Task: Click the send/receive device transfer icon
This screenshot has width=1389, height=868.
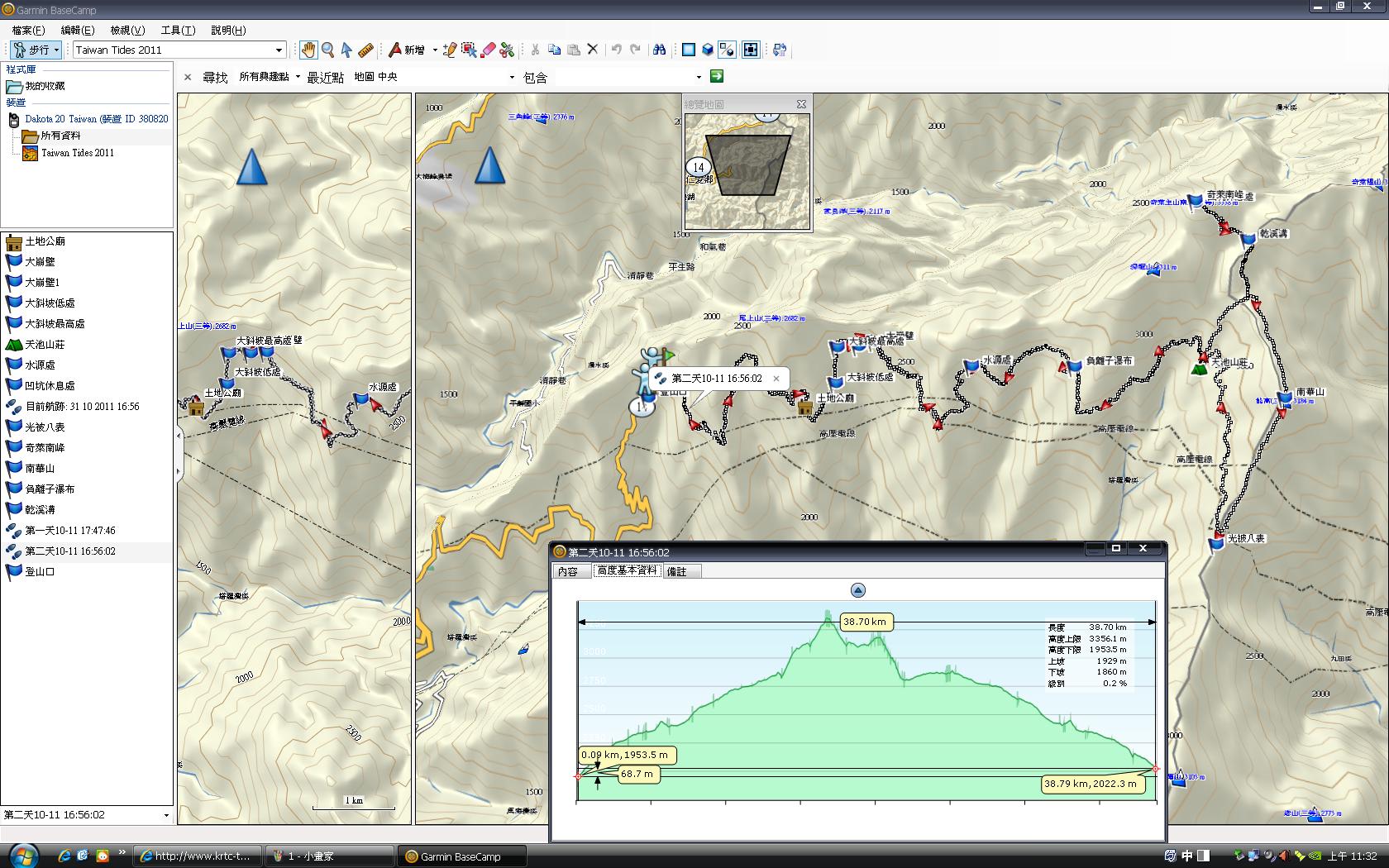Action: [x=779, y=50]
